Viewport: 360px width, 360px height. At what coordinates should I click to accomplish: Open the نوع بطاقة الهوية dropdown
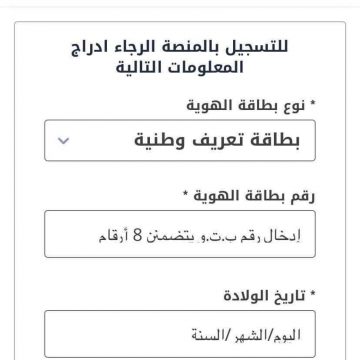point(180,140)
